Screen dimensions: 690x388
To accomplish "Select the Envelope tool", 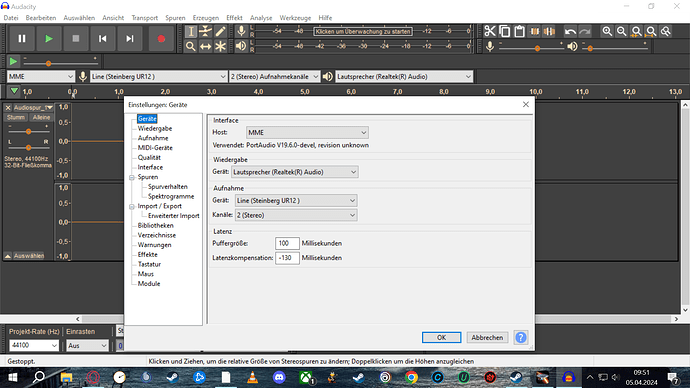I will [x=206, y=31].
